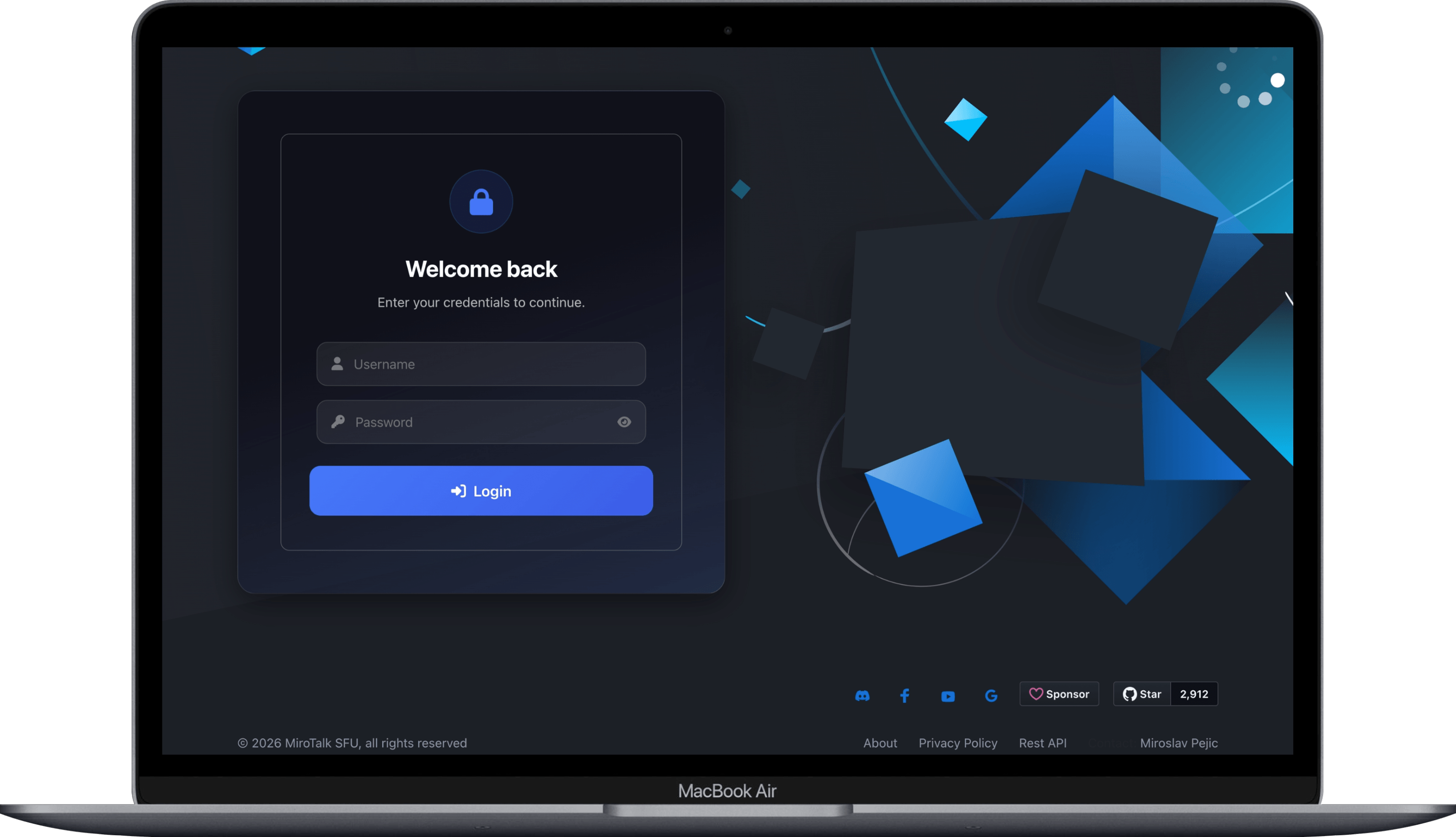
Task: Click the blue padlock icon above Welcome back
Action: click(481, 202)
